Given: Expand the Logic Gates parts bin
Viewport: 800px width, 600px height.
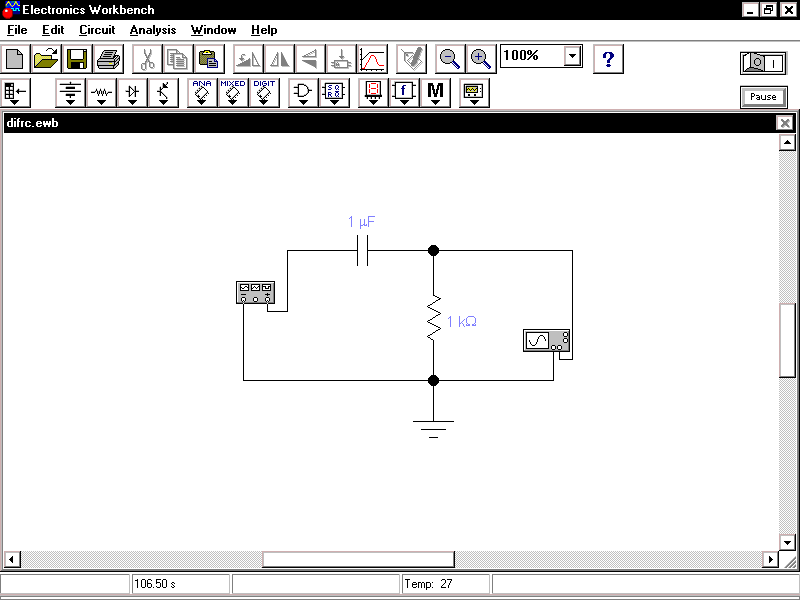Looking at the screenshot, I should click(x=302, y=93).
